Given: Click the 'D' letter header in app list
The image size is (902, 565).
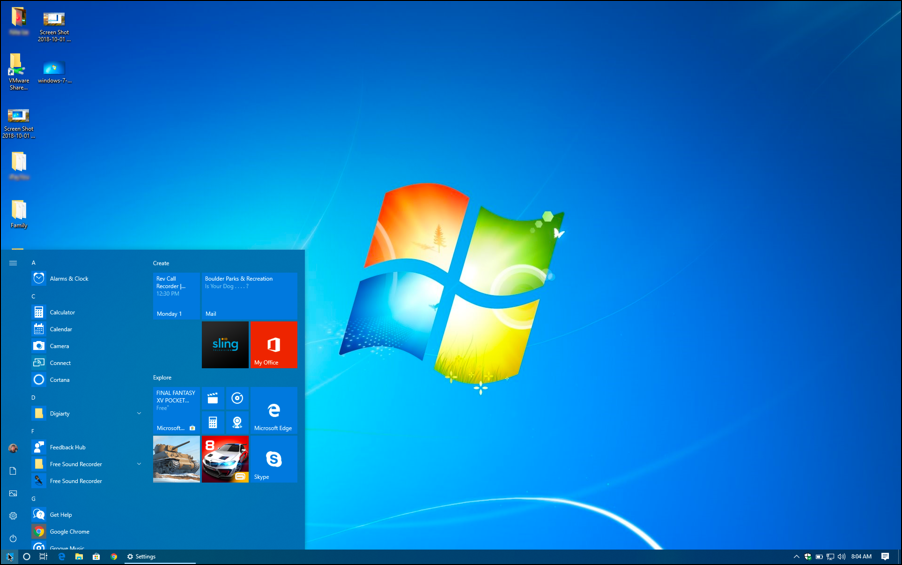Looking at the screenshot, I should tap(33, 398).
